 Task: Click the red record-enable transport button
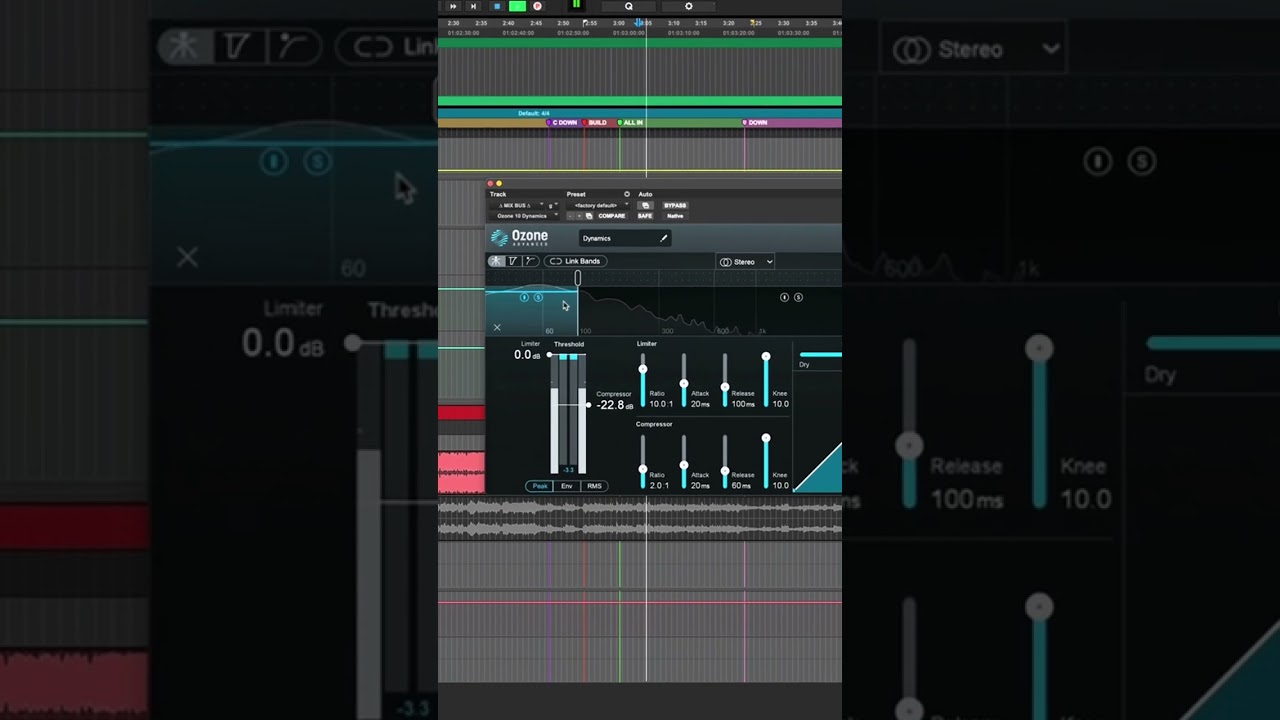537,6
